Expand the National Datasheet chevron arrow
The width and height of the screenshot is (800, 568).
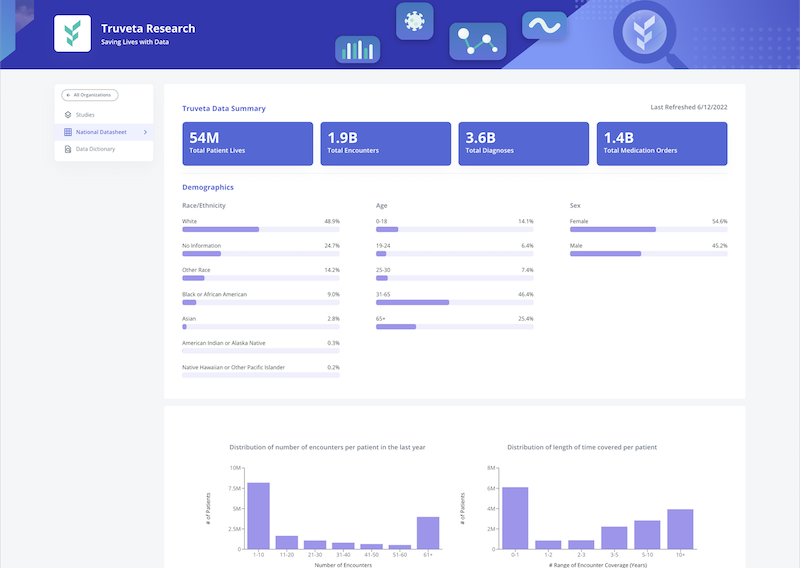[145, 132]
